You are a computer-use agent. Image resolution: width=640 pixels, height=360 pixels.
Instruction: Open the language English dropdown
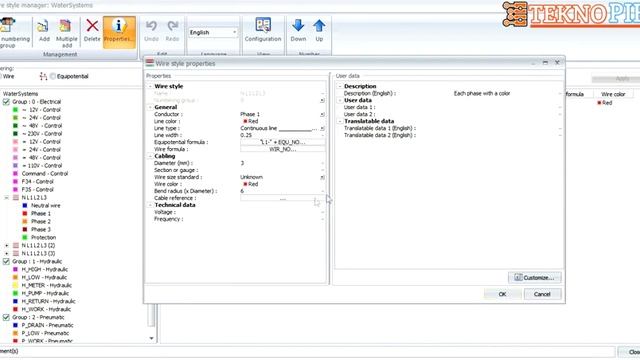234,32
